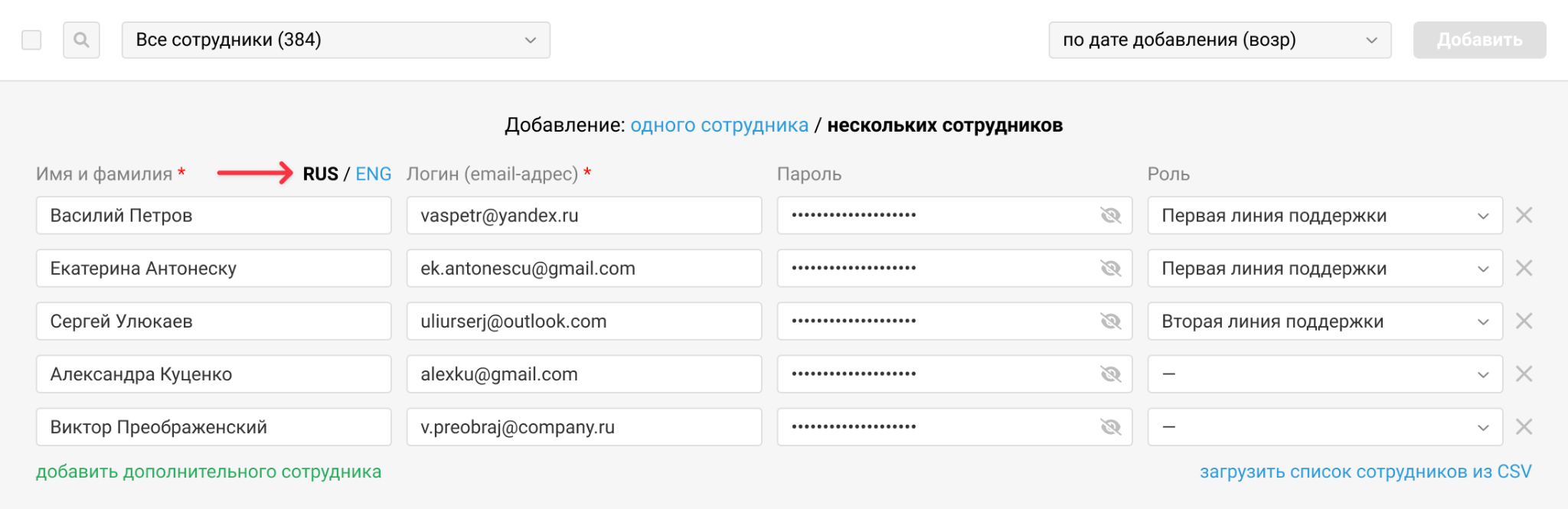
Task: Click the search magnifier icon
Action: (x=81, y=40)
